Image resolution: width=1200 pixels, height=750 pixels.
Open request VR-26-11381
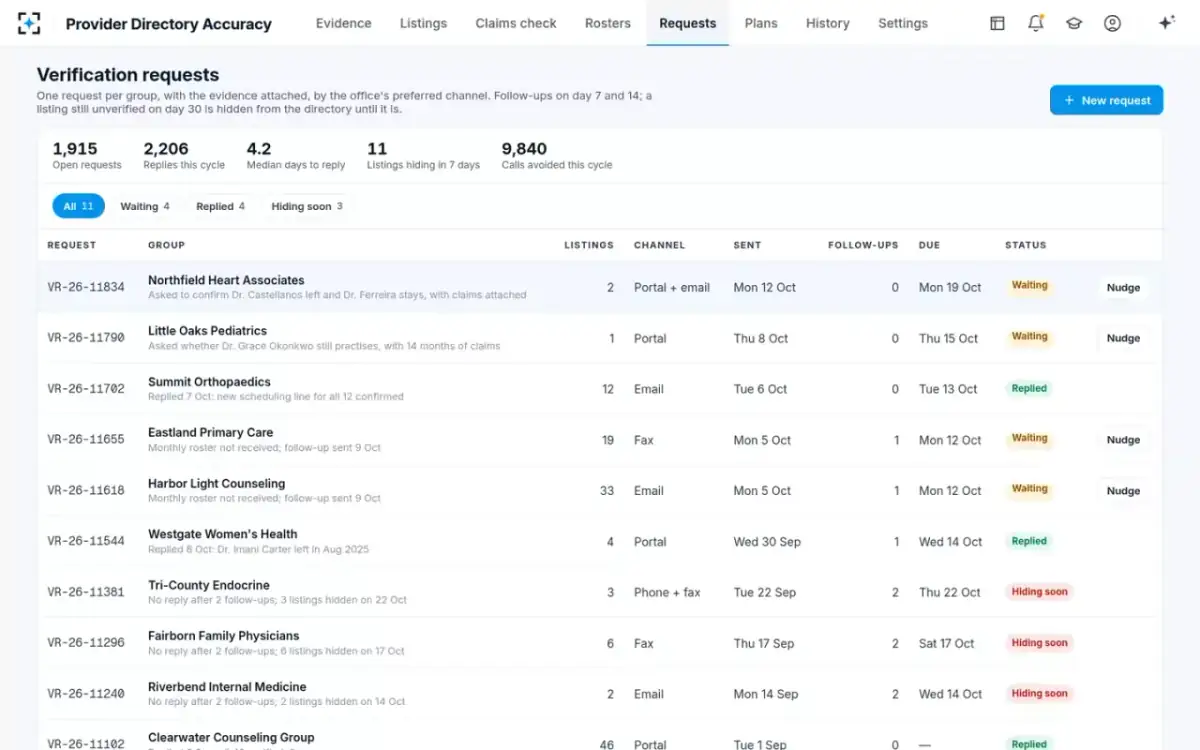pos(86,592)
